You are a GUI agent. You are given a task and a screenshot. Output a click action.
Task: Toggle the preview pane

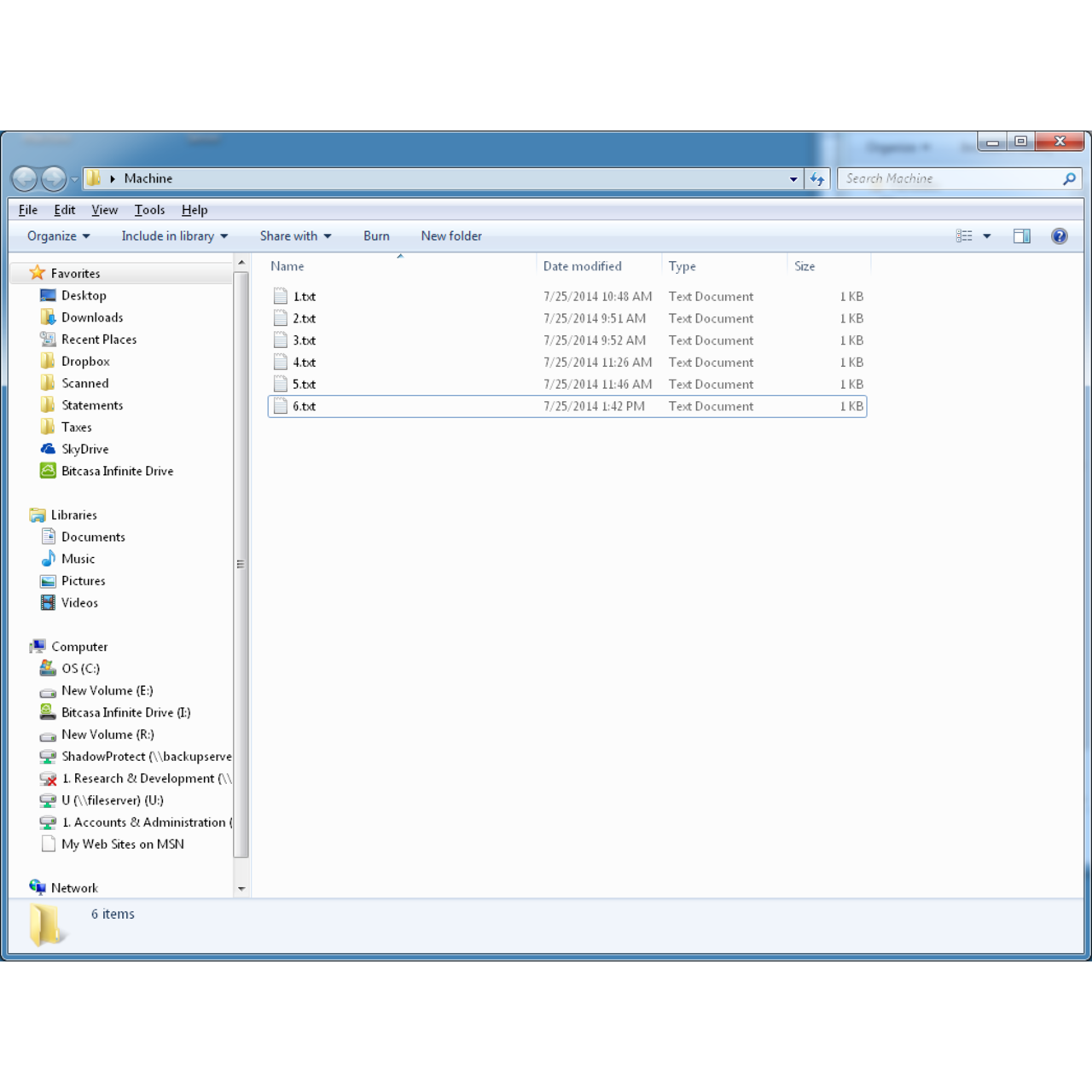pos(1021,235)
